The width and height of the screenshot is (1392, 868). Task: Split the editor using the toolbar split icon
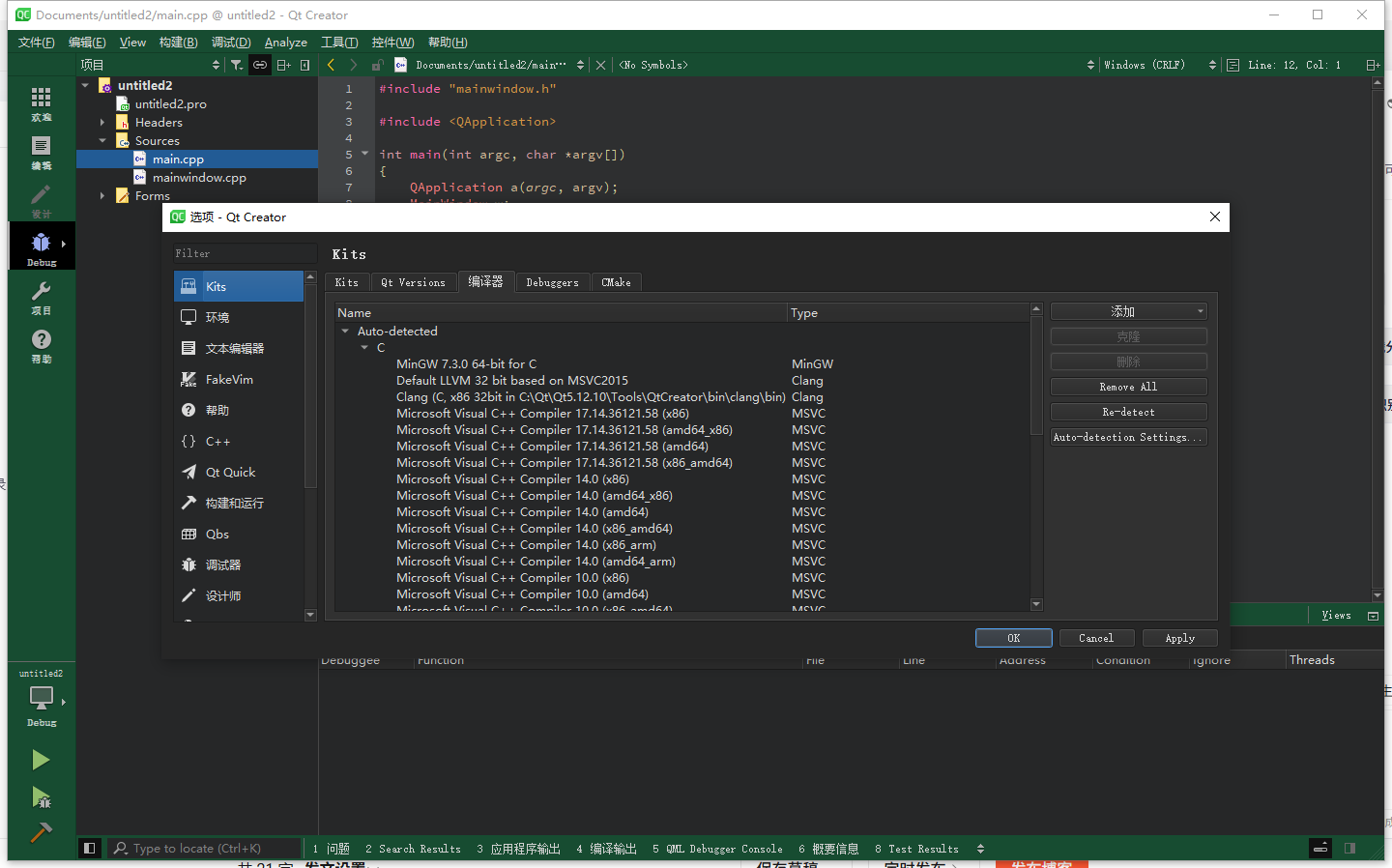(1372, 65)
